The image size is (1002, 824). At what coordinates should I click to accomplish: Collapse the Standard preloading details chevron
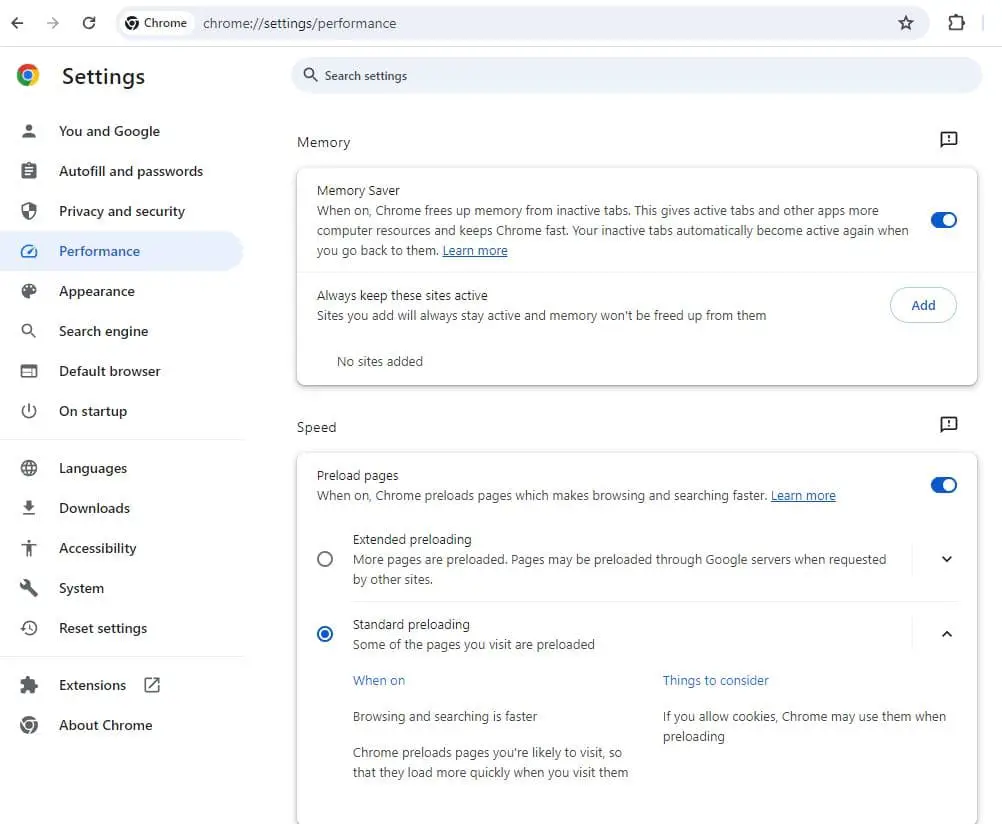pyautogui.click(x=946, y=634)
